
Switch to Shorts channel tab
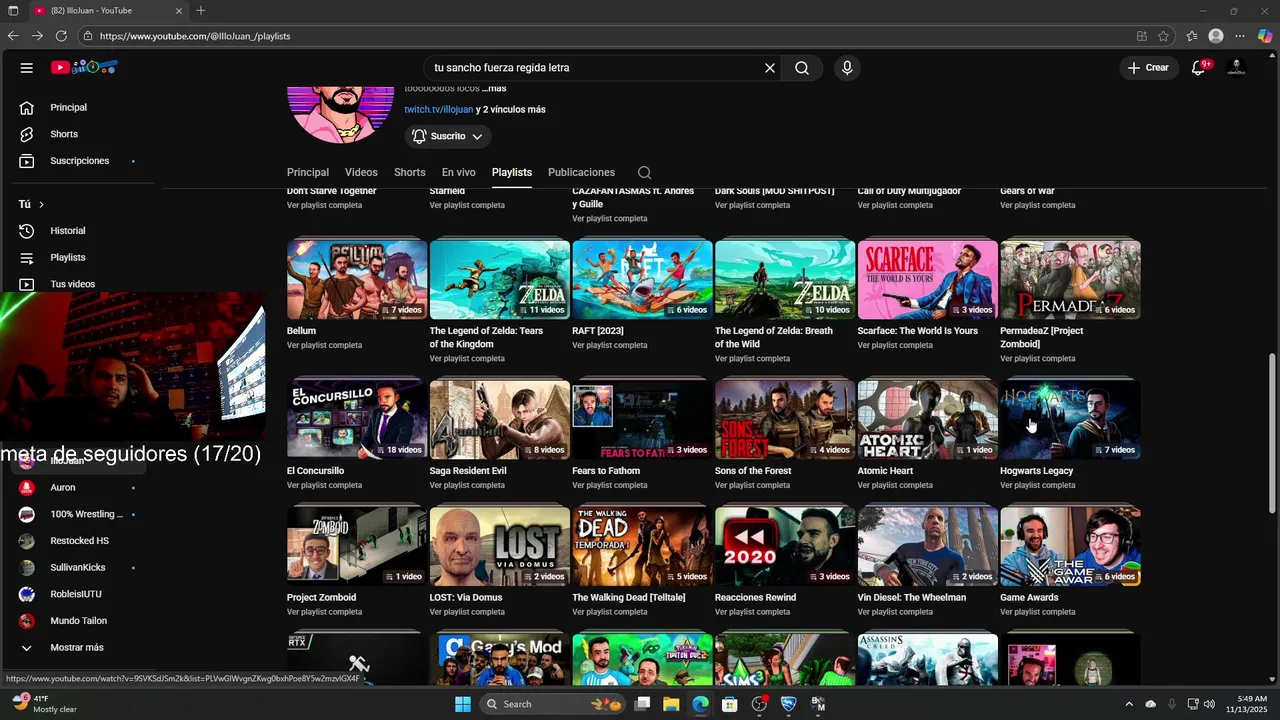point(410,172)
